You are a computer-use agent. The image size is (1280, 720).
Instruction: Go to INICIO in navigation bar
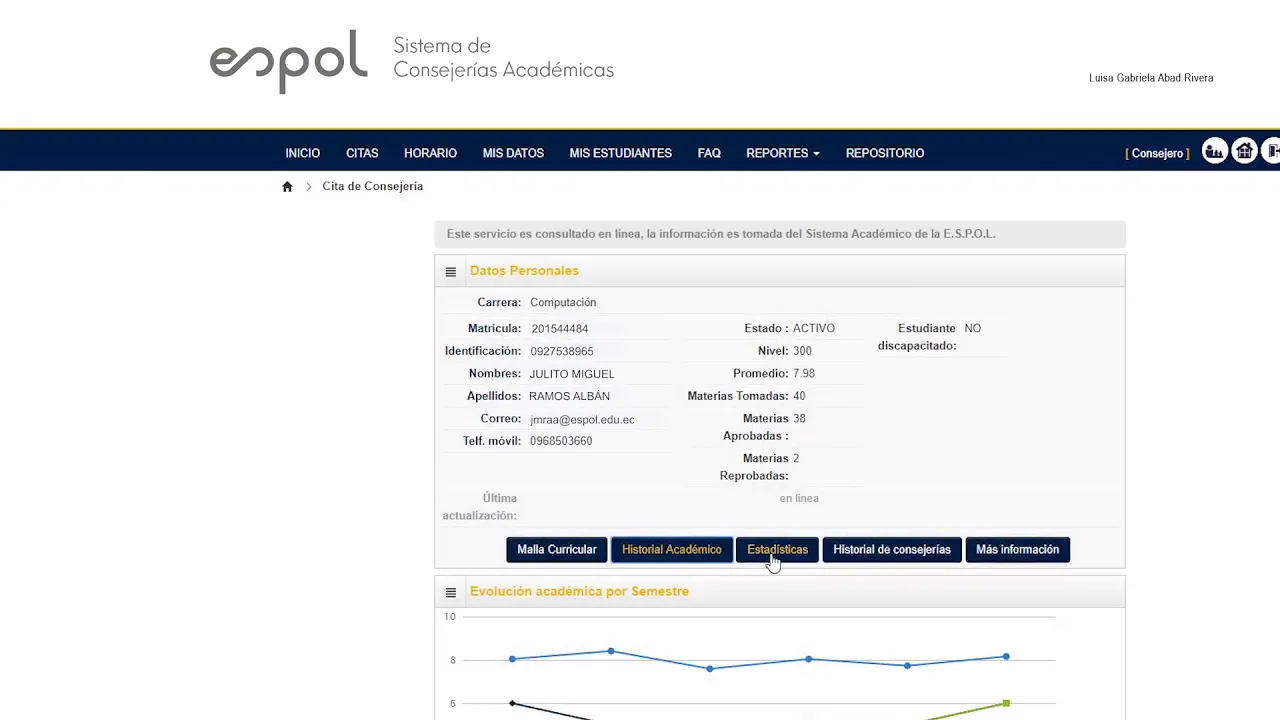pyautogui.click(x=303, y=153)
